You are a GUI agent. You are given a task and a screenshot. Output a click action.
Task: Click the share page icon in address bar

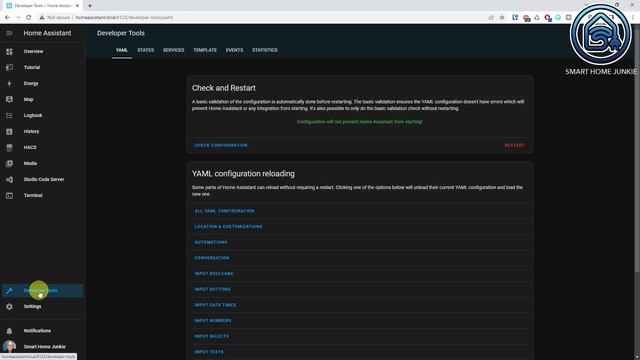click(x=491, y=18)
